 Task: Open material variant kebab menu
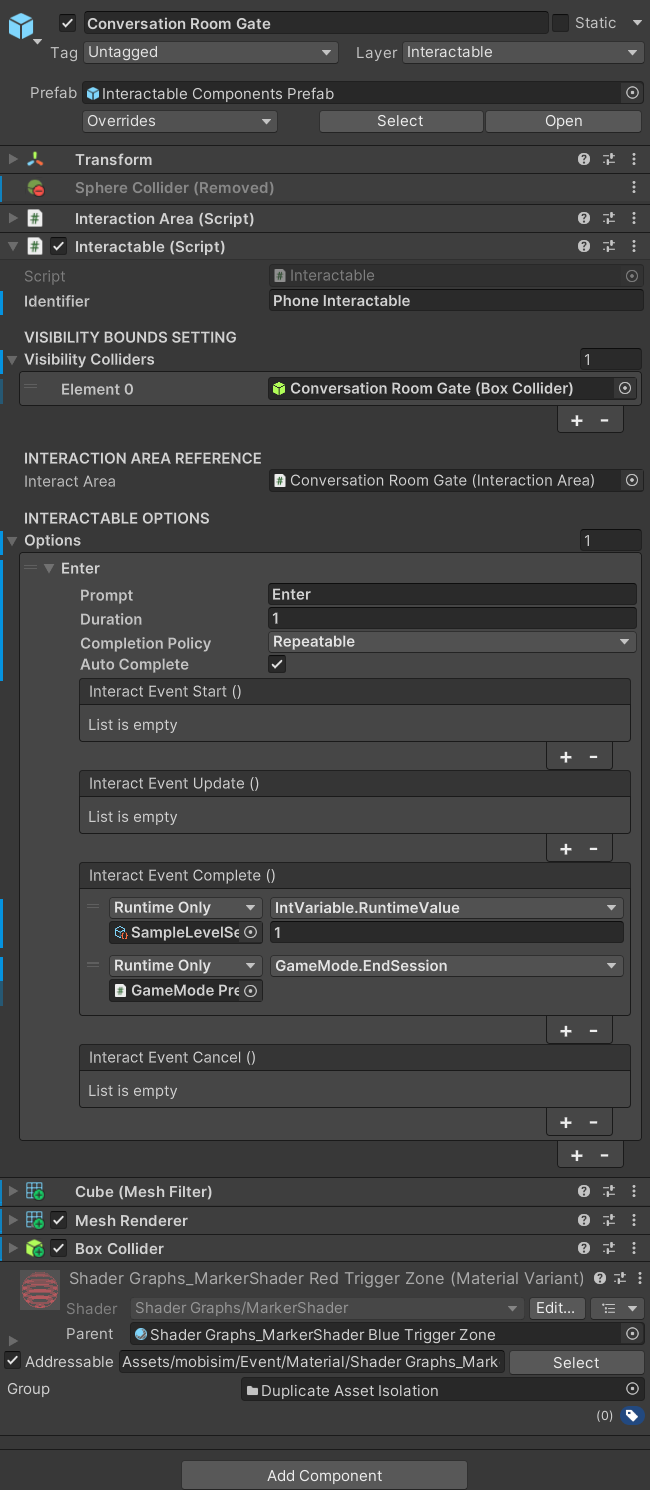tap(639, 1278)
